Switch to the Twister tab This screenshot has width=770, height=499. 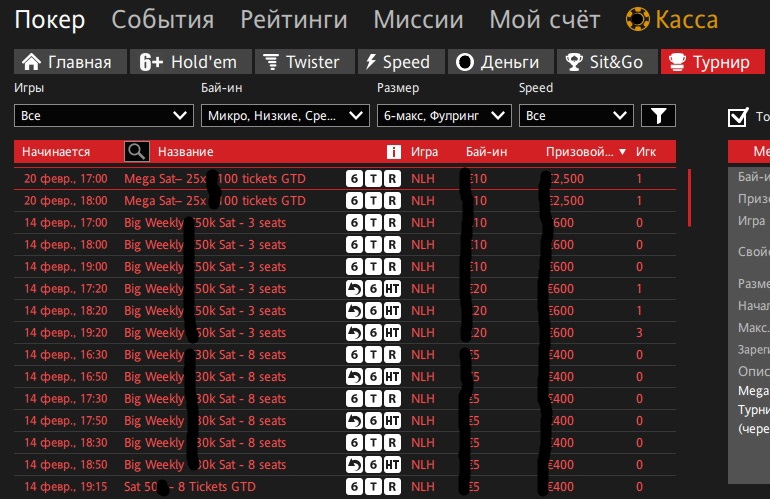coord(304,62)
